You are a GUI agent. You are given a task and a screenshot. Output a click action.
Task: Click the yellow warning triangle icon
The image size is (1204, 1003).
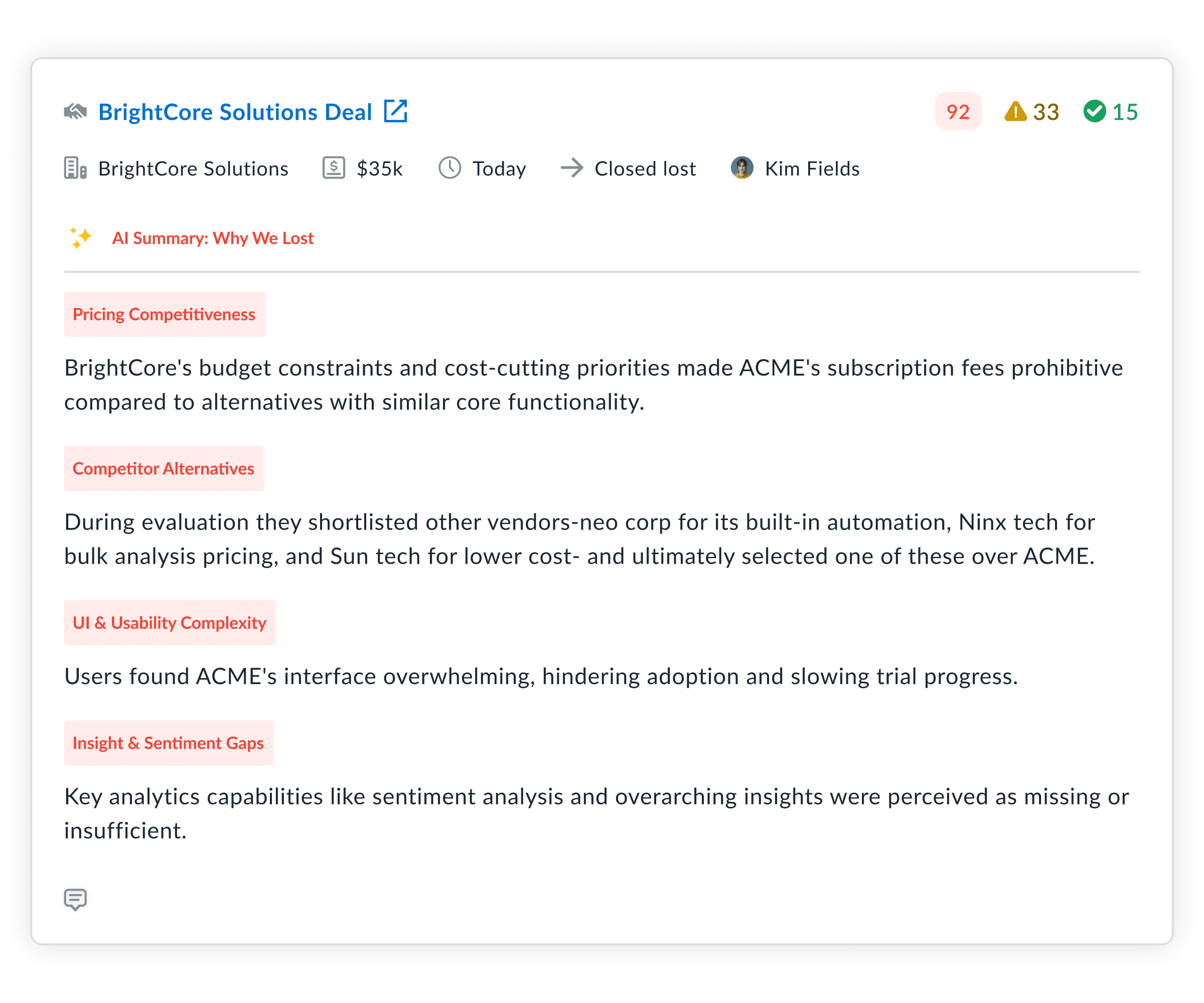coord(1015,111)
